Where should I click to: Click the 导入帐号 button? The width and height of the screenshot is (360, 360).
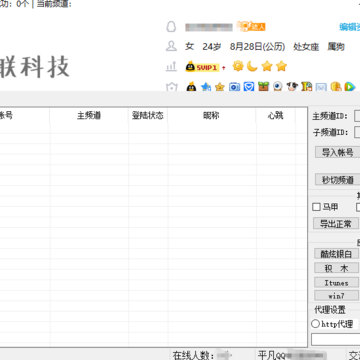pos(337,152)
